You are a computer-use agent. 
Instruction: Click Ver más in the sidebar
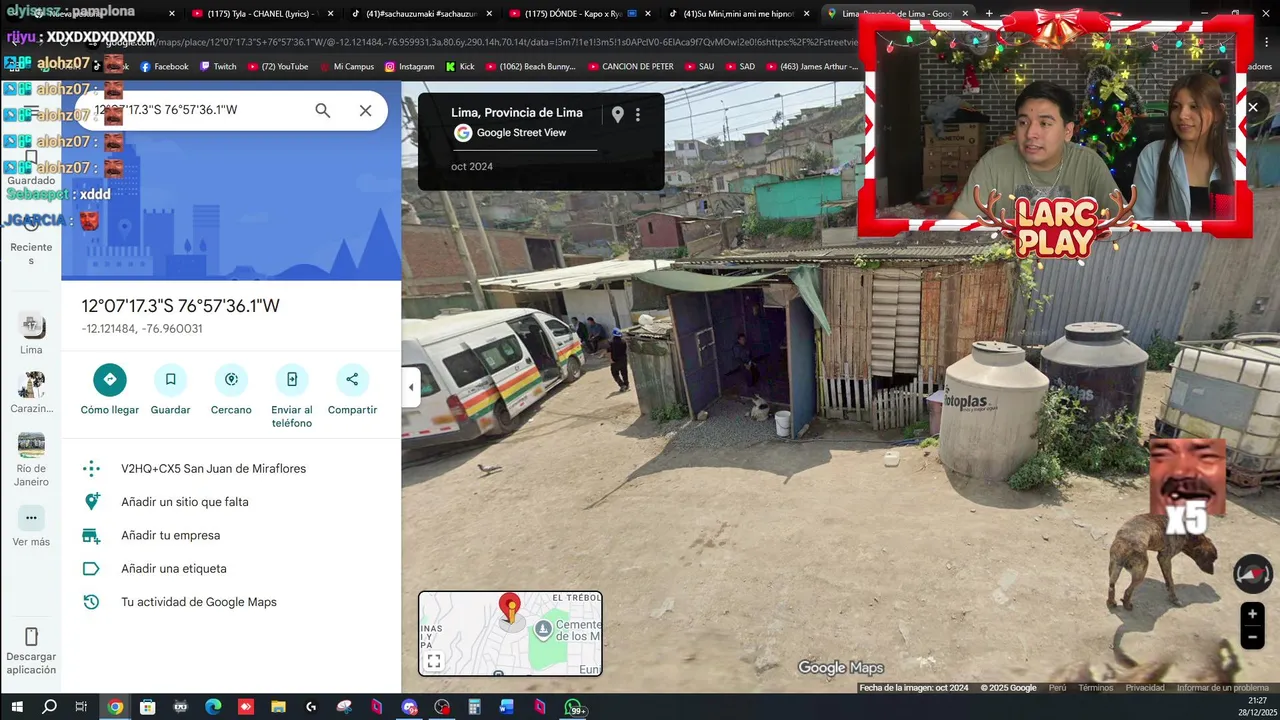coord(31,526)
